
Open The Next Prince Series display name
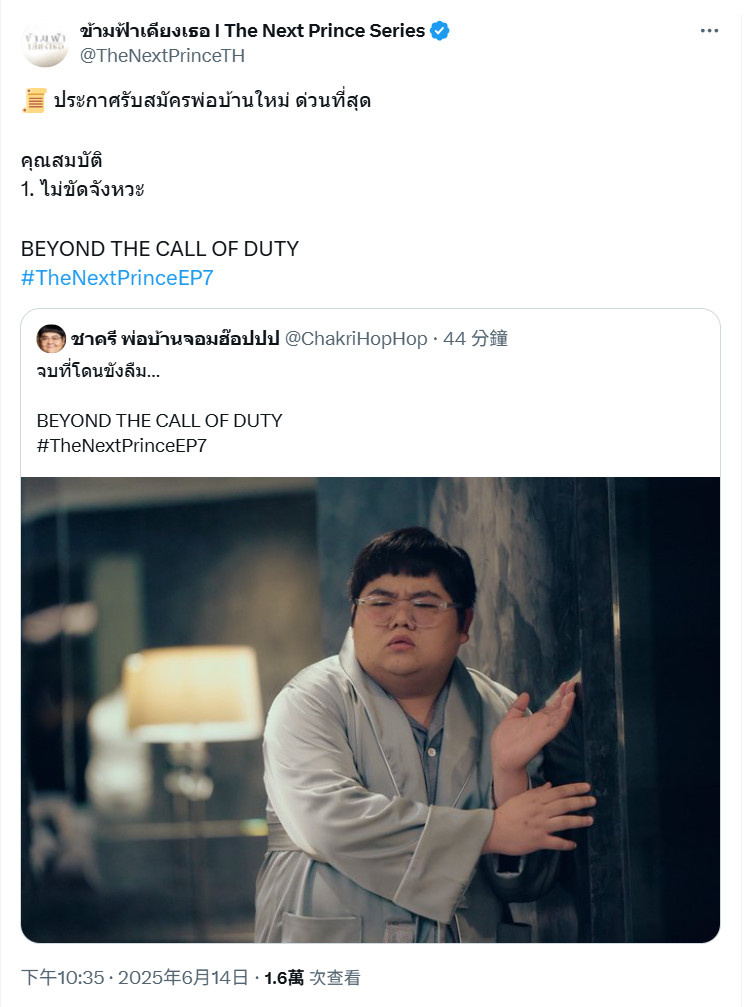pyautogui.click(x=252, y=31)
